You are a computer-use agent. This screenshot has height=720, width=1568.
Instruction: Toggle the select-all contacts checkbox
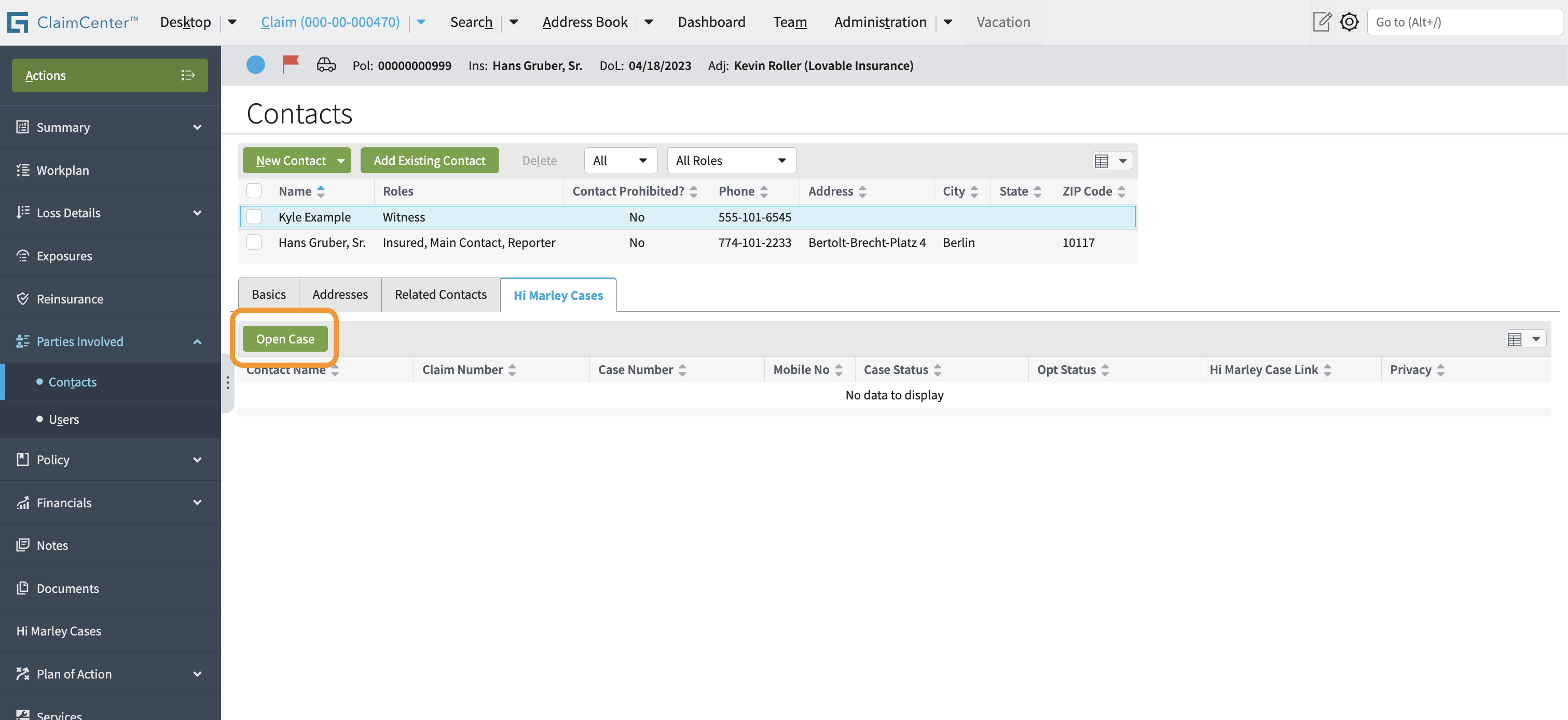[x=254, y=190]
